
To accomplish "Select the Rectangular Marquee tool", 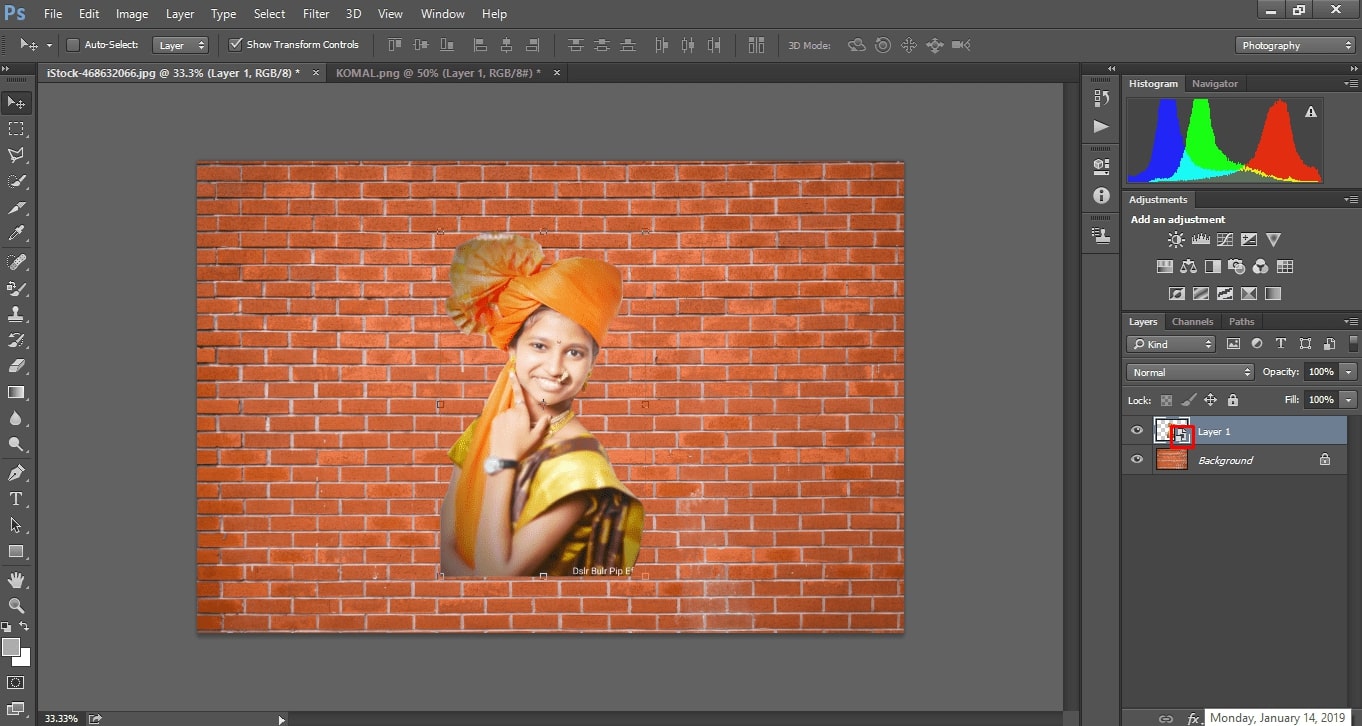I will (x=16, y=129).
